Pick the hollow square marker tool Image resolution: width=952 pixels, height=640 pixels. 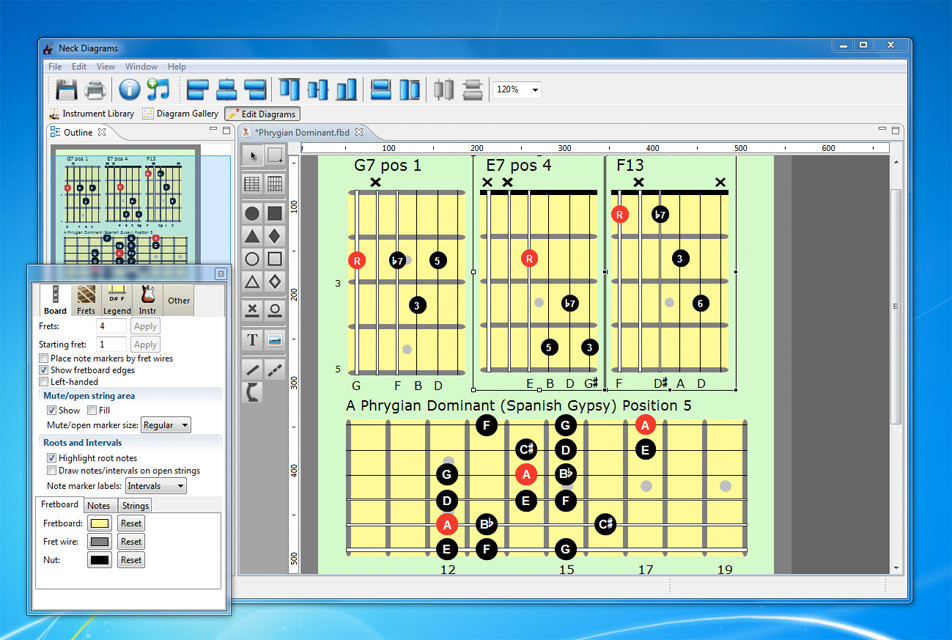tap(275, 259)
